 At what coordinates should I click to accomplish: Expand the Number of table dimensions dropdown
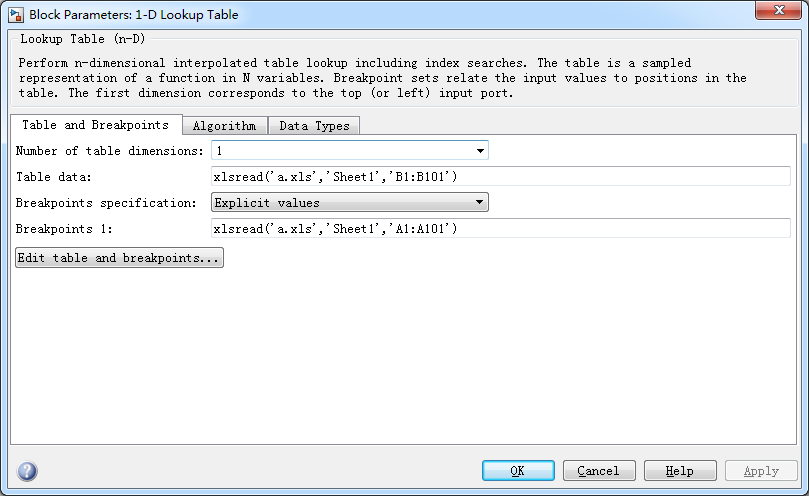pyautogui.click(x=349, y=151)
